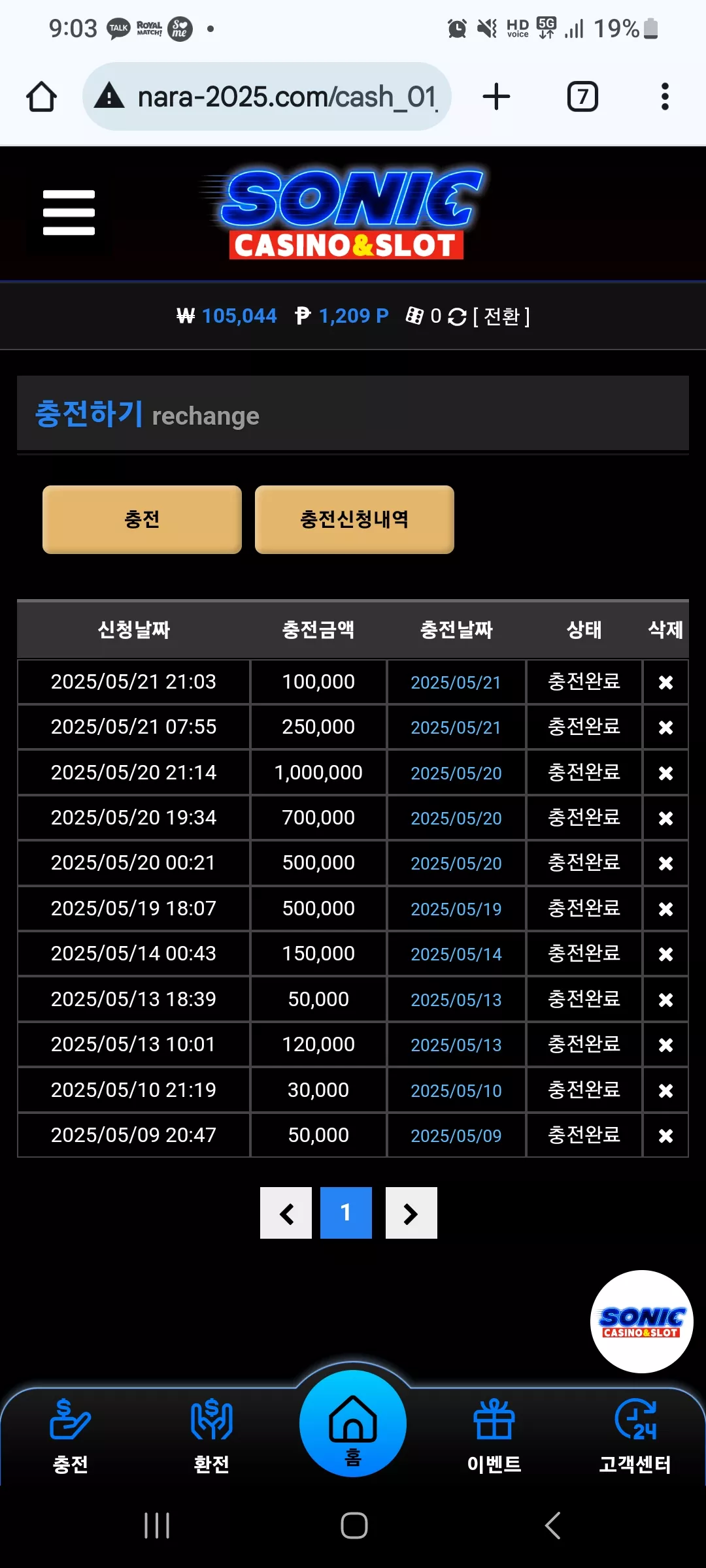This screenshot has width=706, height=1568.
Task: Delete the 1,000,000 recharge entry
Action: 665,773
